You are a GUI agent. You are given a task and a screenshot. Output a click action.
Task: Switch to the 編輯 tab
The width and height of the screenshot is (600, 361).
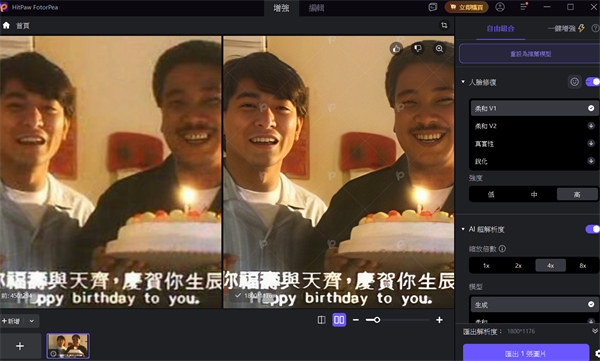tap(316, 8)
